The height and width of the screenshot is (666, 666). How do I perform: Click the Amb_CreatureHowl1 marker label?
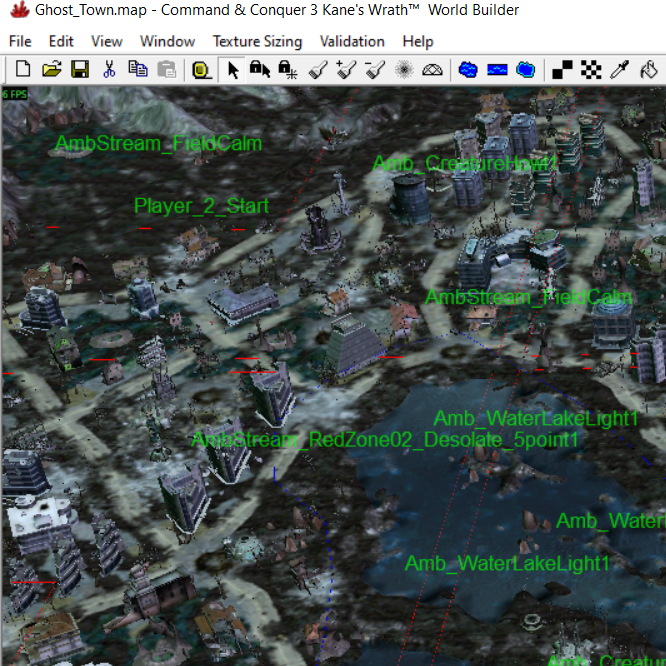(x=465, y=164)
